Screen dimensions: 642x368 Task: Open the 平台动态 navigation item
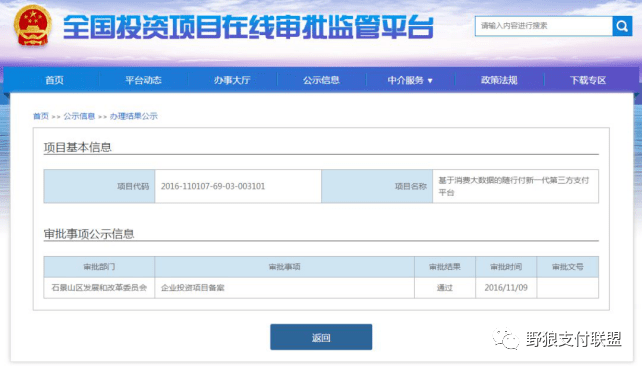click(143, 80)
